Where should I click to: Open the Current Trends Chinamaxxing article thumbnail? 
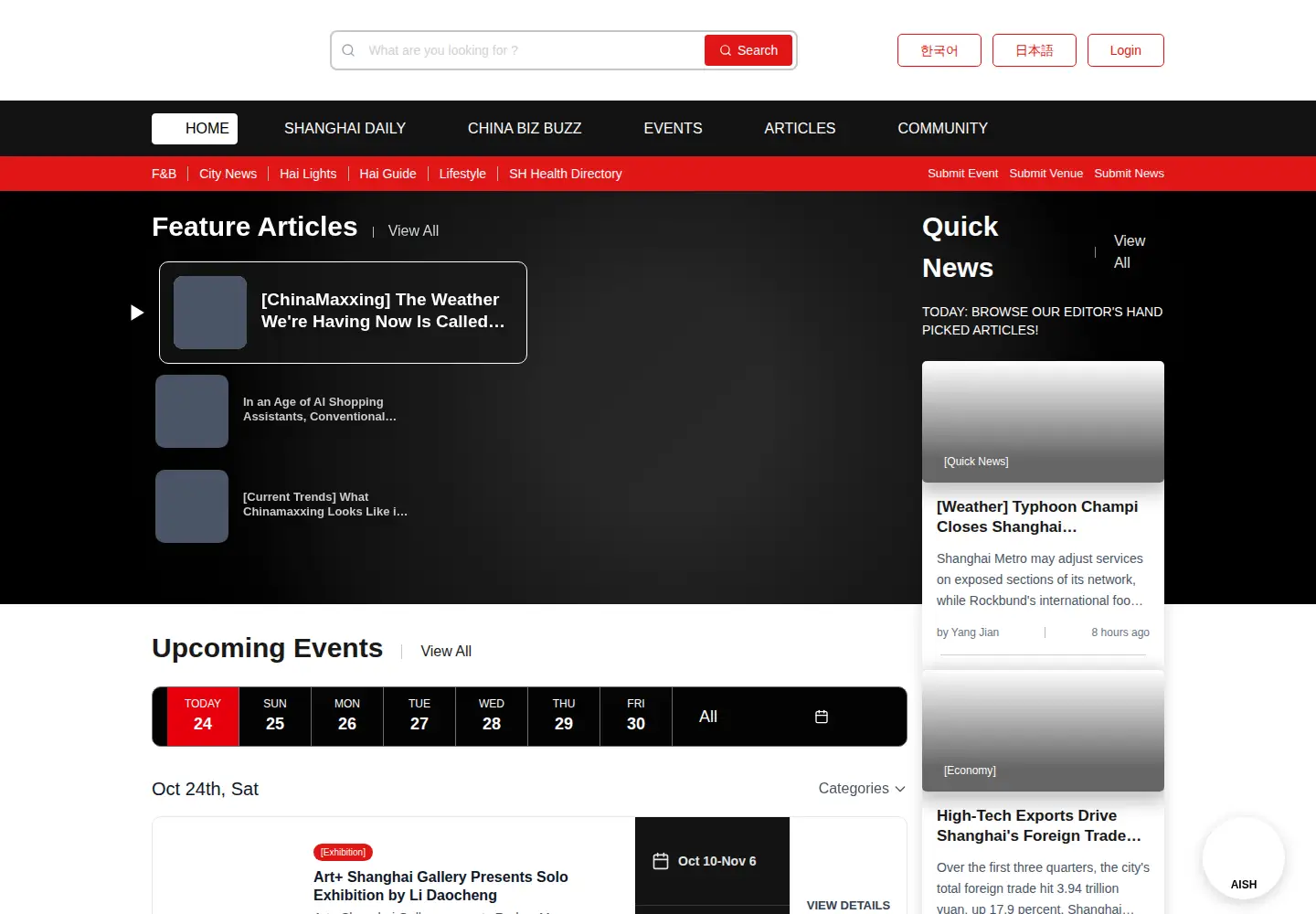192,506
